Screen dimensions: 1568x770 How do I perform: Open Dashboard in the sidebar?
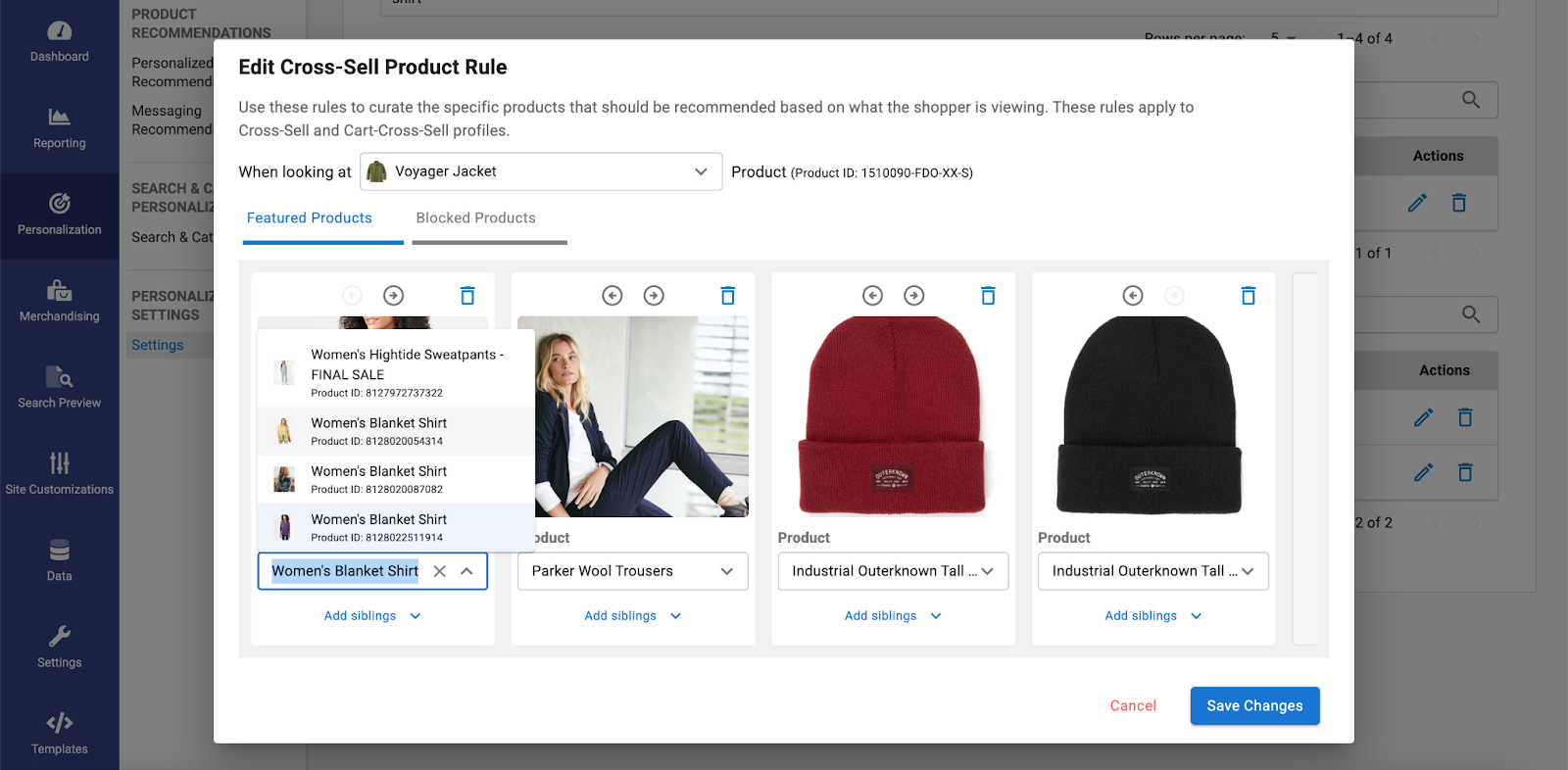click(59, 43)
